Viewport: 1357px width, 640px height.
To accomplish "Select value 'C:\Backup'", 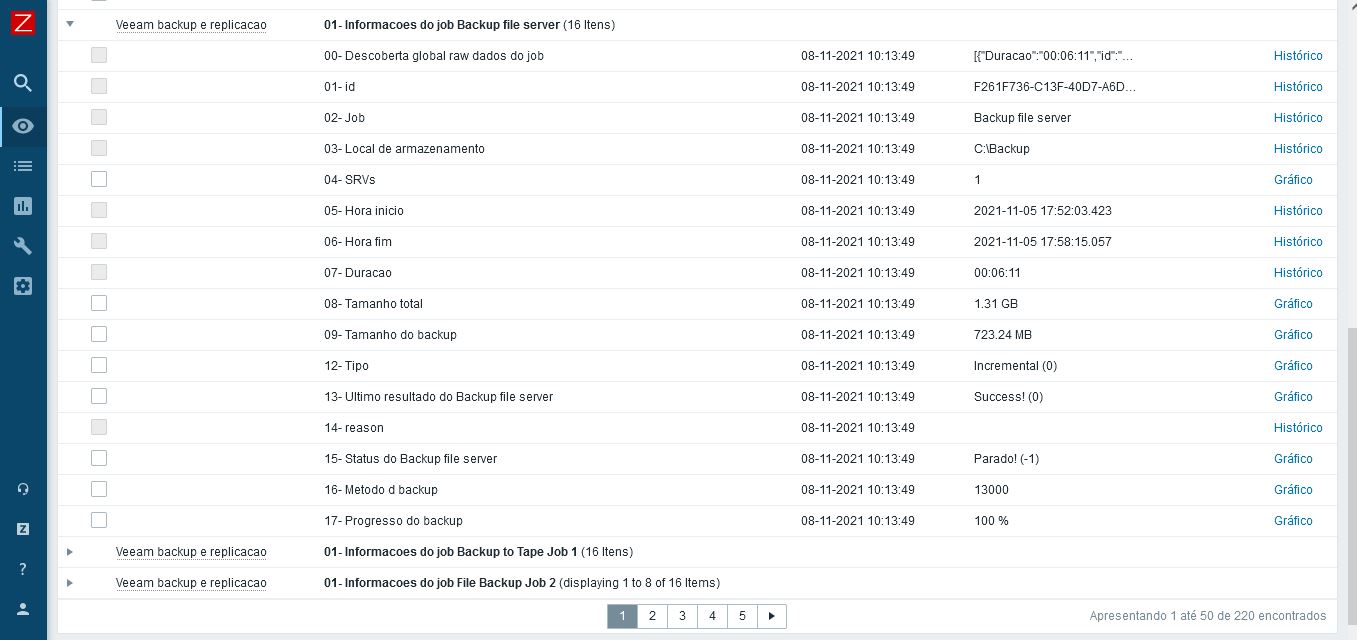I will [x=1002, y=149].
